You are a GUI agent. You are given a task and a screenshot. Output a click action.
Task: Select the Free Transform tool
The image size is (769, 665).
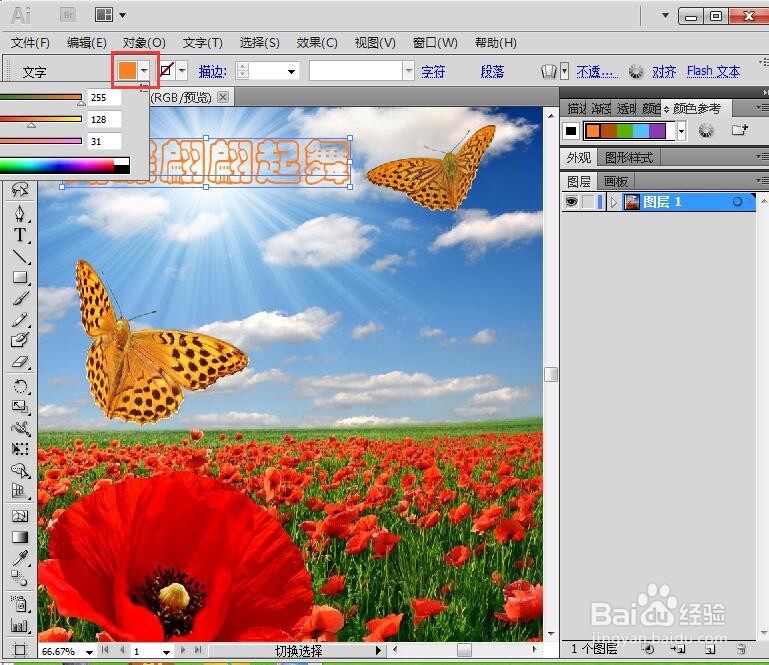[x=20, y=449]
